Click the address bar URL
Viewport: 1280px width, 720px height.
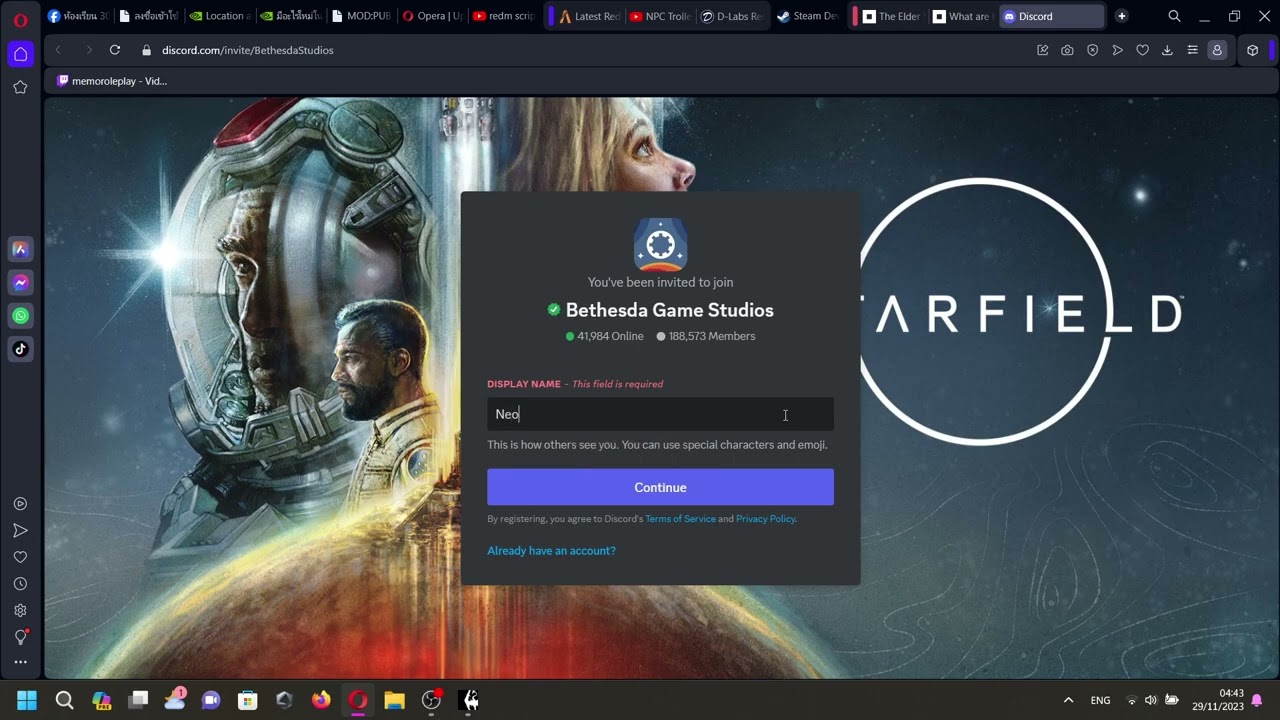248,50
